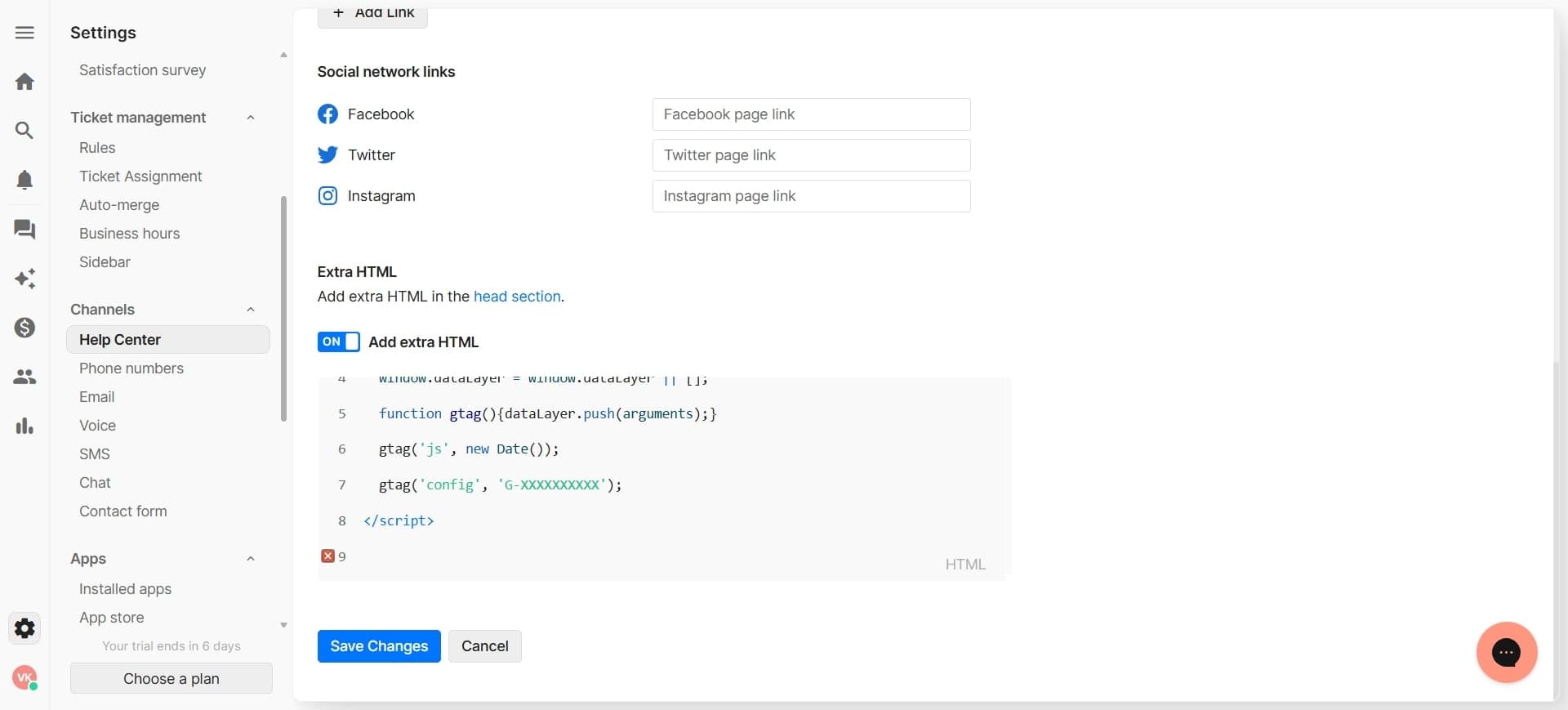Open Ticket Assignment settings
The image size is (1568, 710).
[140, 176]
